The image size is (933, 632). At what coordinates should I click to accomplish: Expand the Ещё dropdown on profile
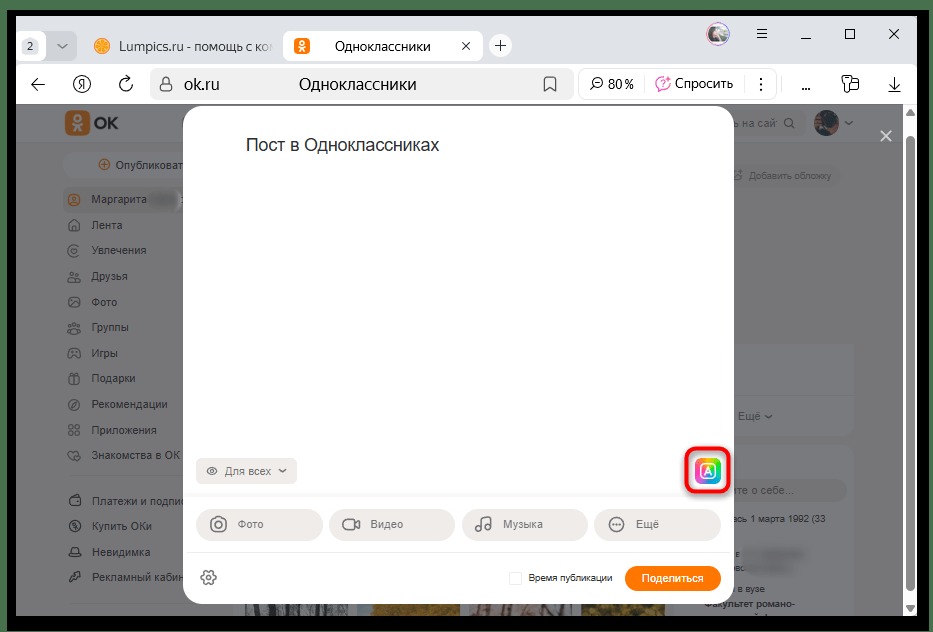coord(754,417)
